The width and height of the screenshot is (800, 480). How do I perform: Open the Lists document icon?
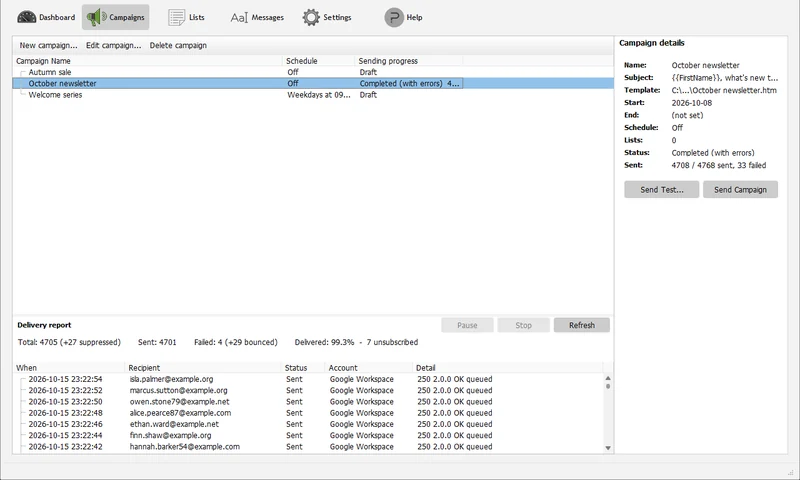177,17
